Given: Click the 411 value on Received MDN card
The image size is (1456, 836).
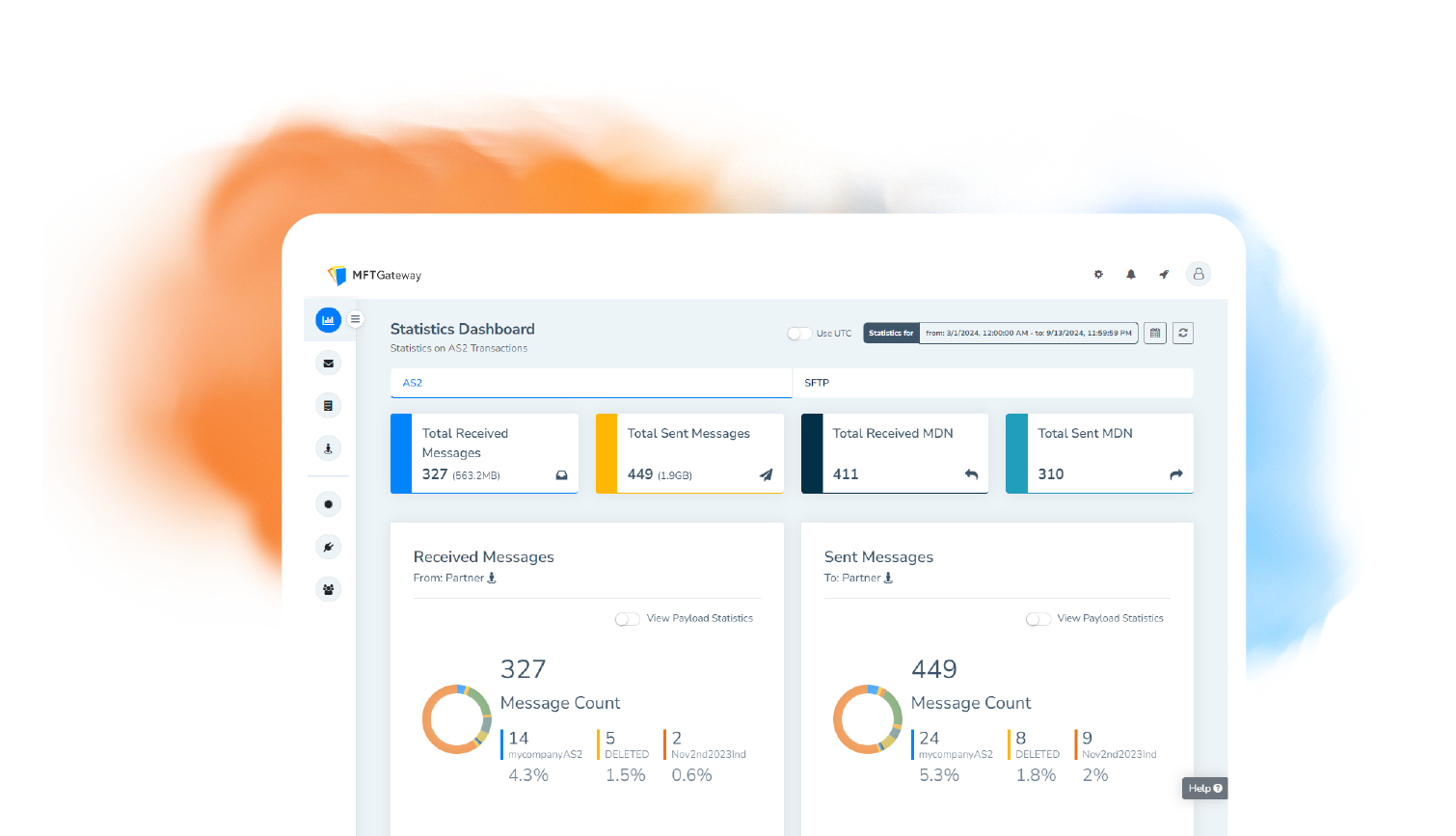Looking at the screenshot, I should [x=846, y=474].
